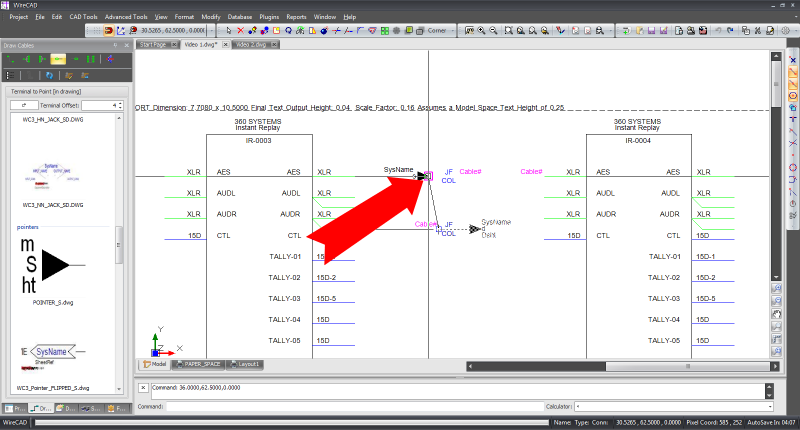This screenshot has height=430, width=800.
Task: Switch to the Start Page tab
Action: coord(153,45)
